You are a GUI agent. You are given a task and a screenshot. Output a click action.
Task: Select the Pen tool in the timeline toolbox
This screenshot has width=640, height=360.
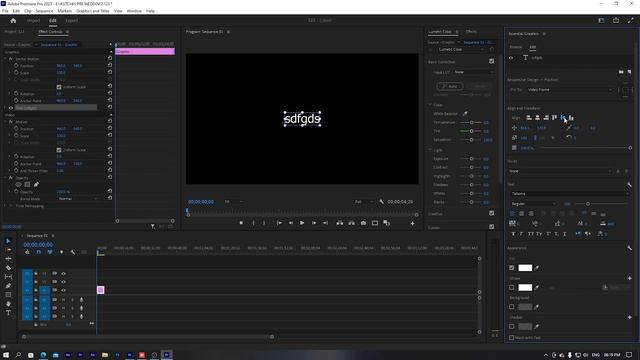pyautogui.click(x=8, y=286)
